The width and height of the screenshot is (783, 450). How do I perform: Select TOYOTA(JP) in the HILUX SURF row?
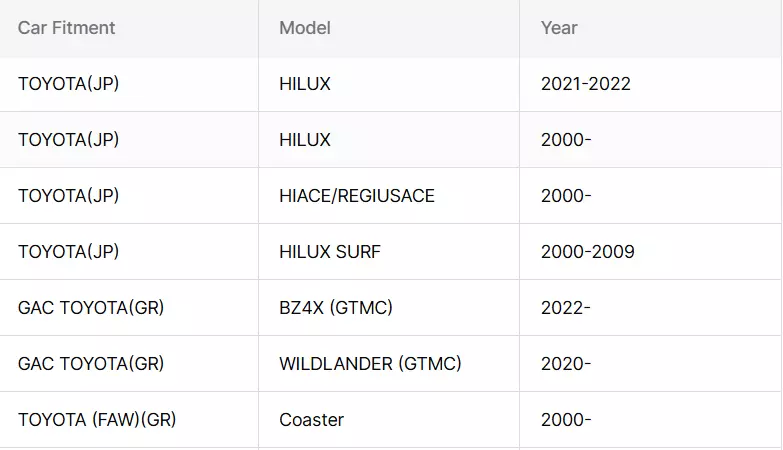[129, 252]
